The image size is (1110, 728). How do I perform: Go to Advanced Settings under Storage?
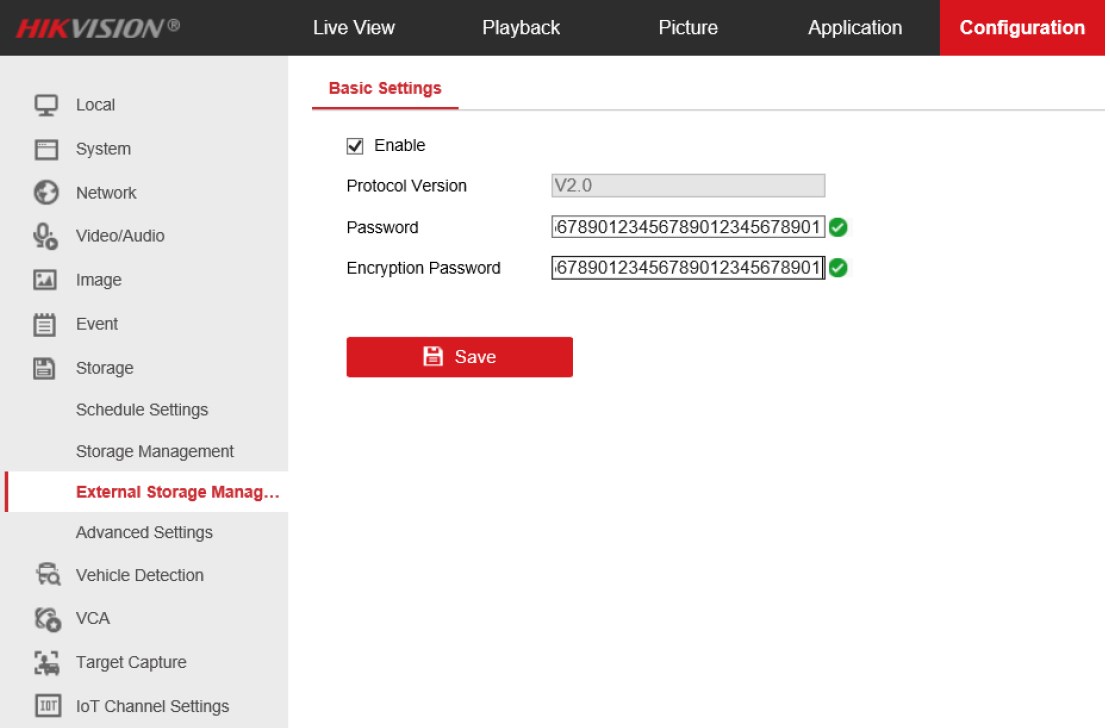pos(144,532)
